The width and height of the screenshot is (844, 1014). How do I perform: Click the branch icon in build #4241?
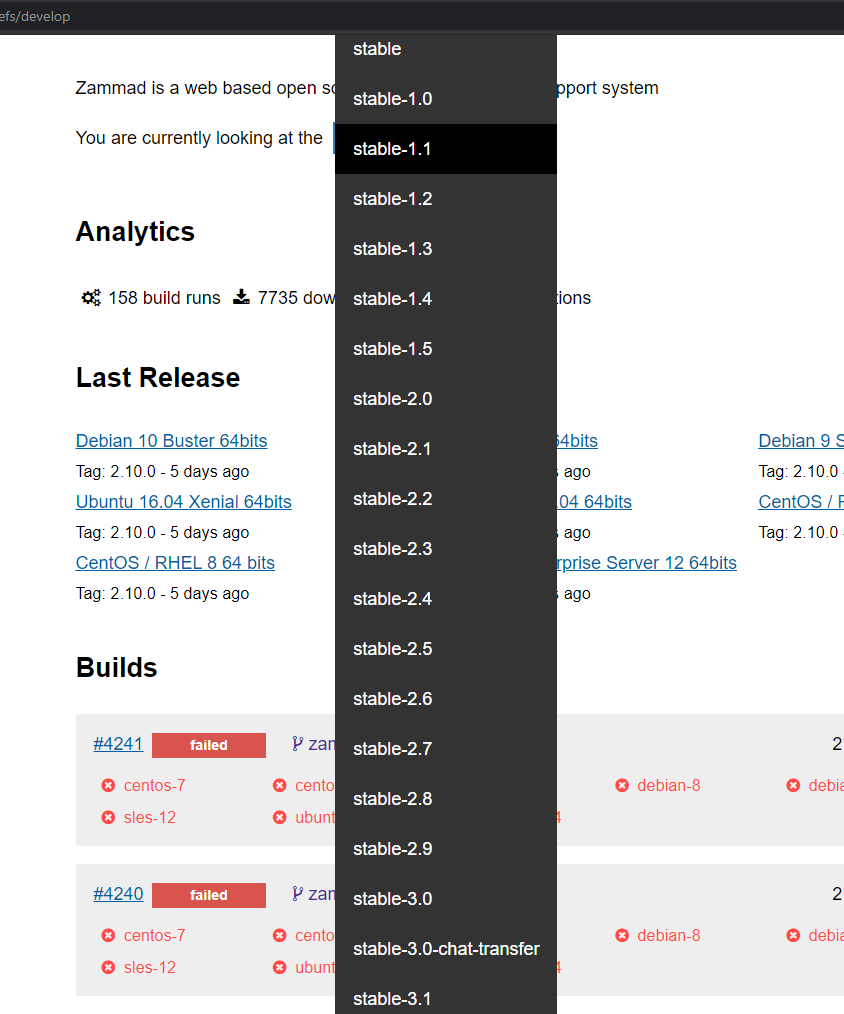point(298,744)
